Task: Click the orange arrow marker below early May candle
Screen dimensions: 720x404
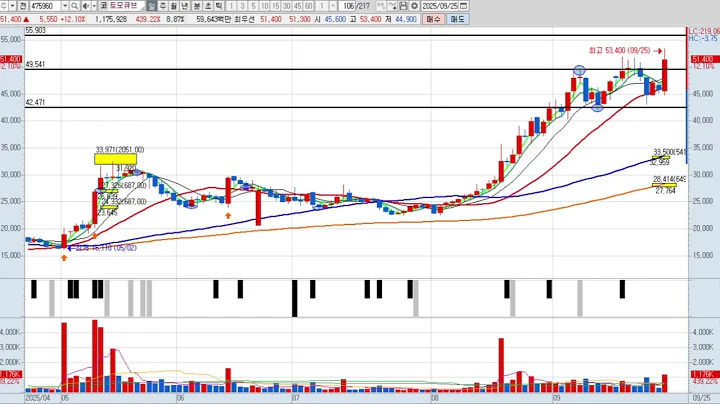Action: tap(64, 258)
